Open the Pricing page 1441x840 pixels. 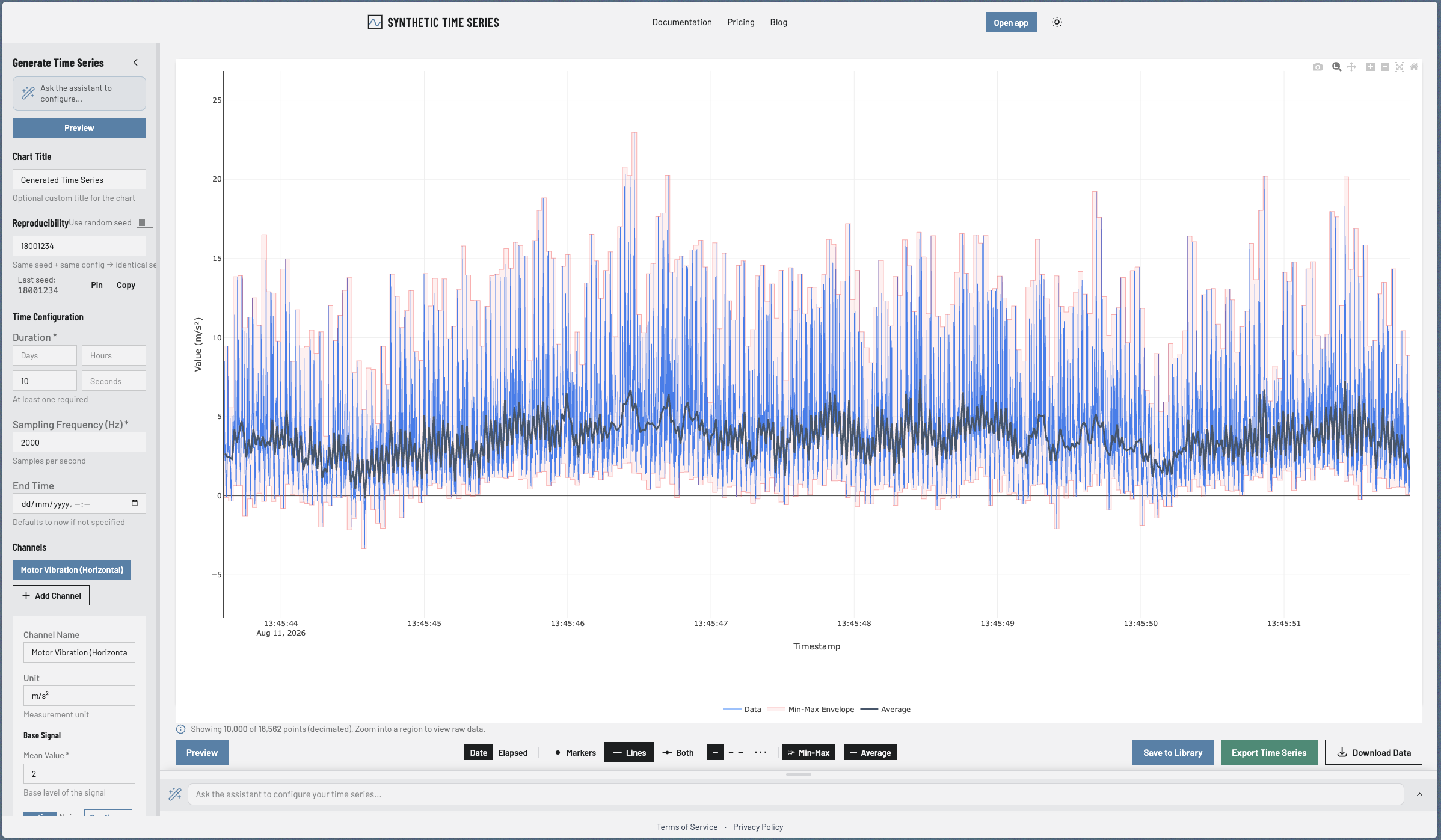coord(741,22)
